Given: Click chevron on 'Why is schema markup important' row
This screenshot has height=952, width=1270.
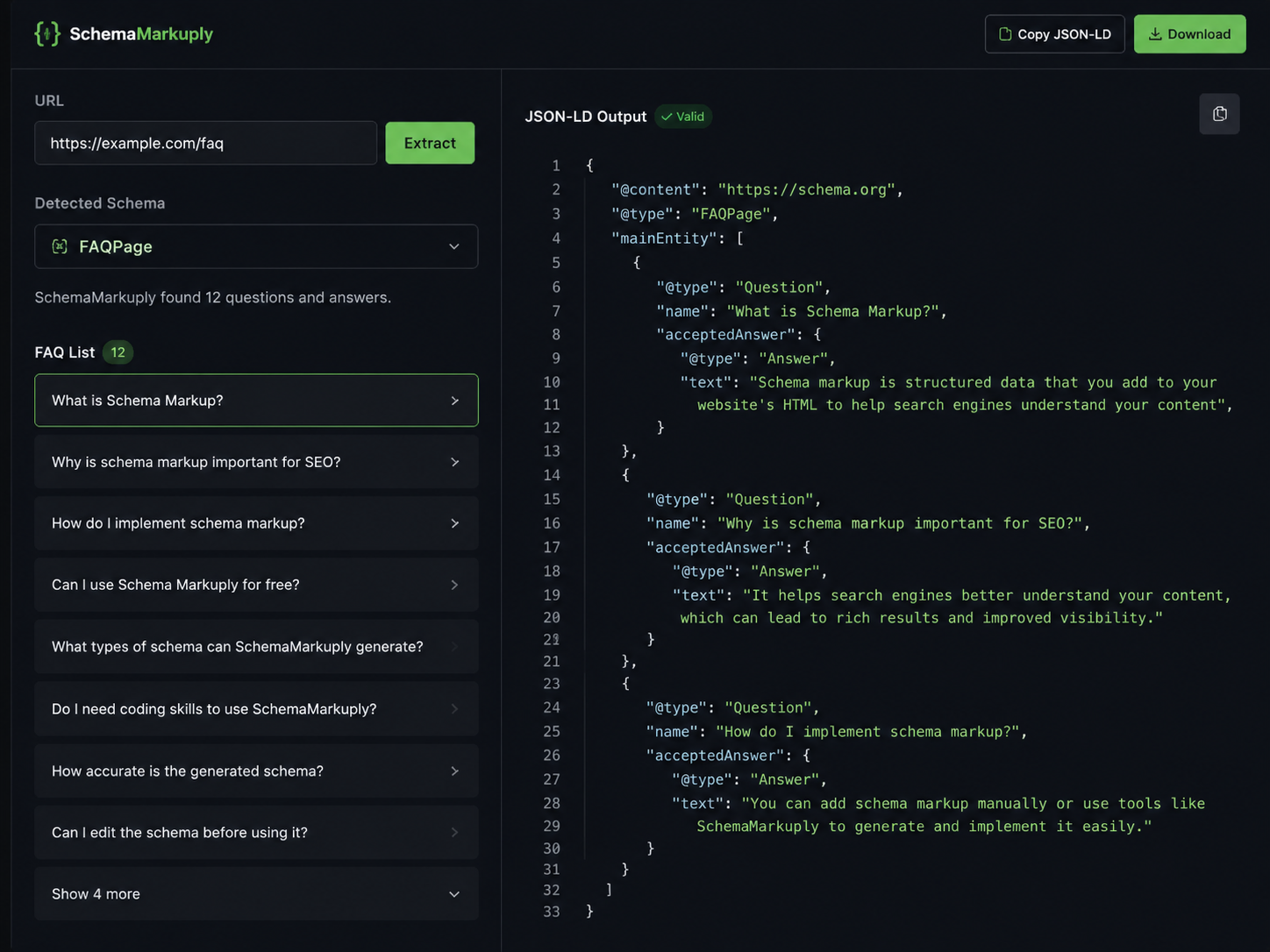Looking at the screenshot, I should click(454, 462).
